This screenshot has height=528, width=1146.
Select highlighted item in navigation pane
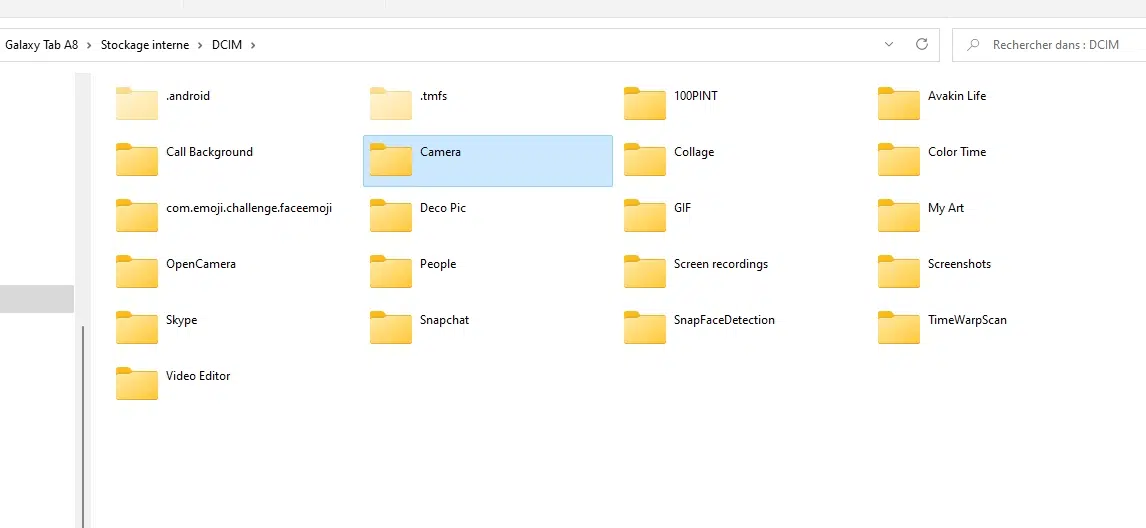pos(37,299)
